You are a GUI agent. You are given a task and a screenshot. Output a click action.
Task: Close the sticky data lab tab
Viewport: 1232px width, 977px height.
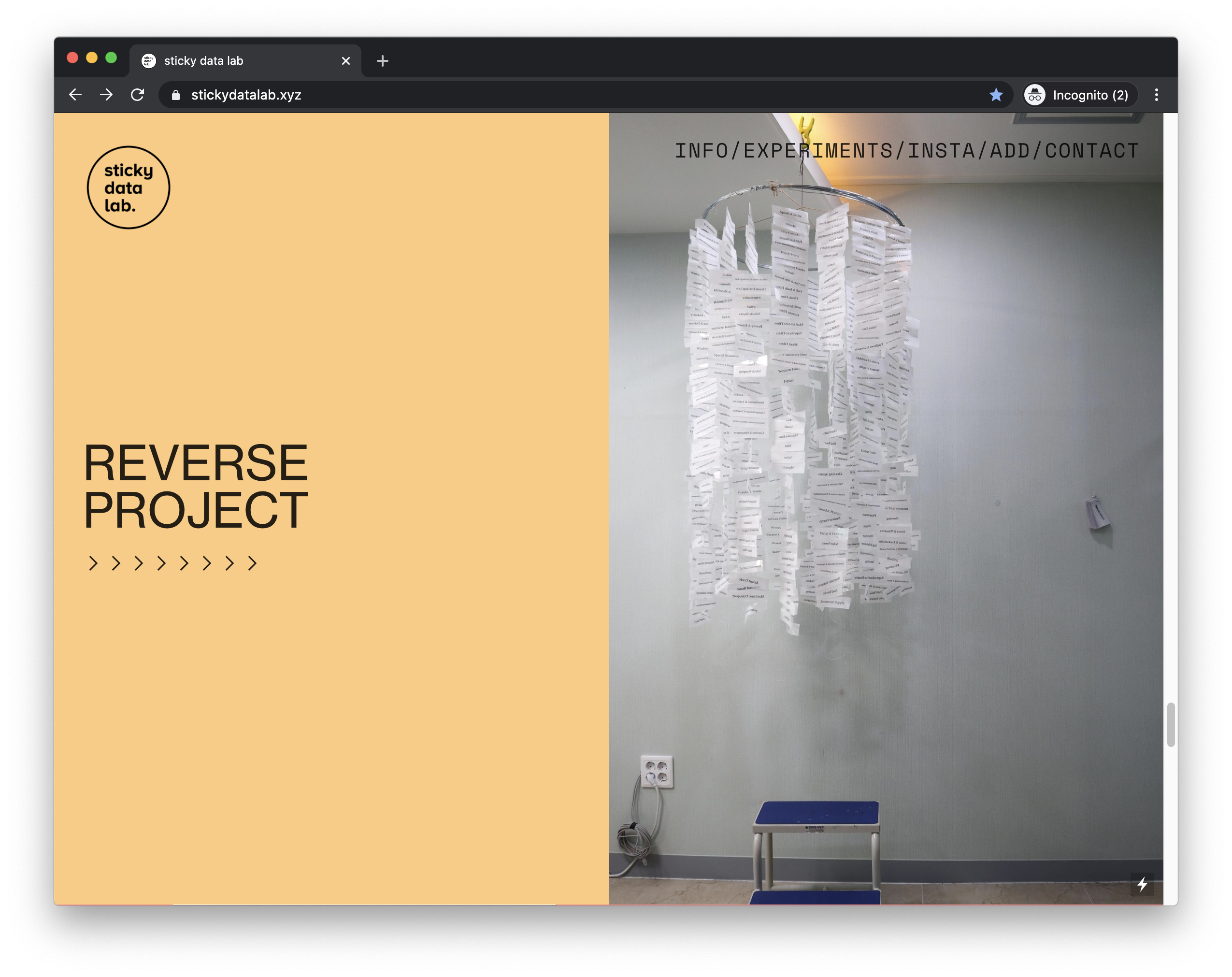coord(346,60)
